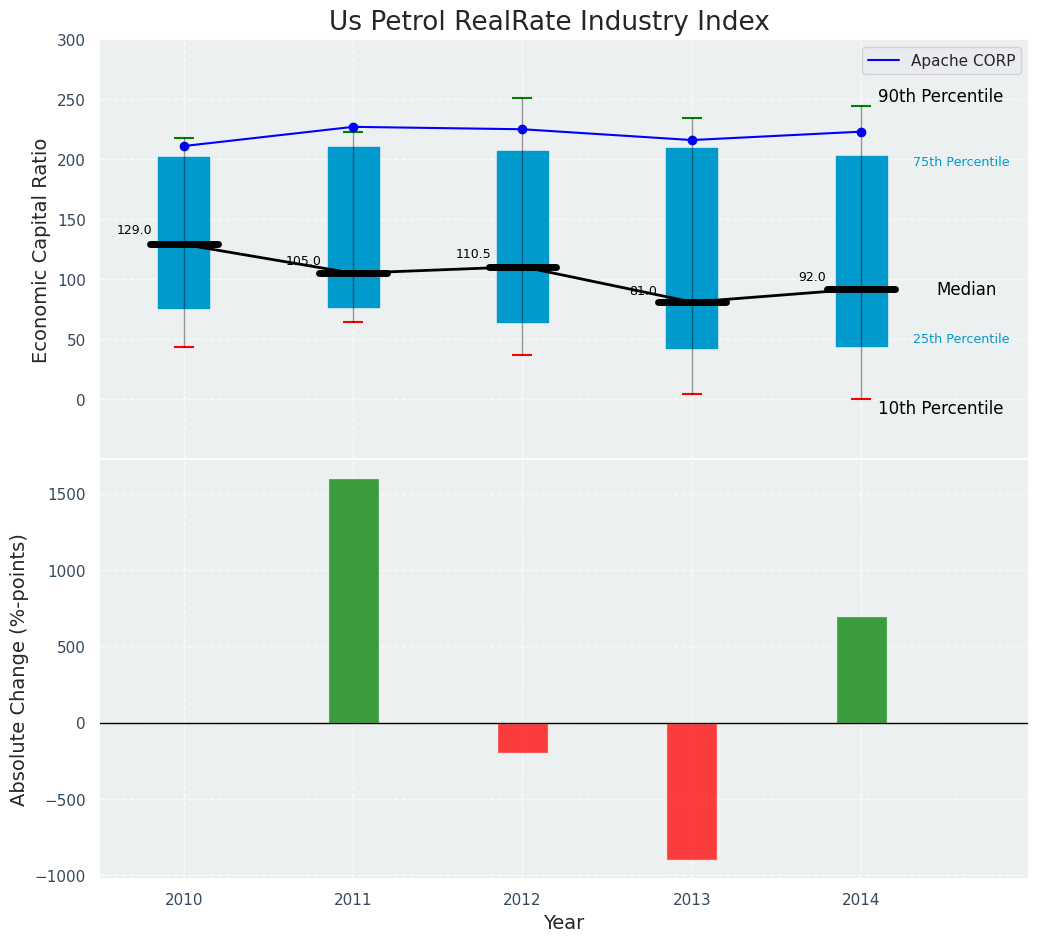The width and height of the screenshot is (1039, 942).
Task: Click the green 2014 absolute change bar
Action: click(861, 670)
